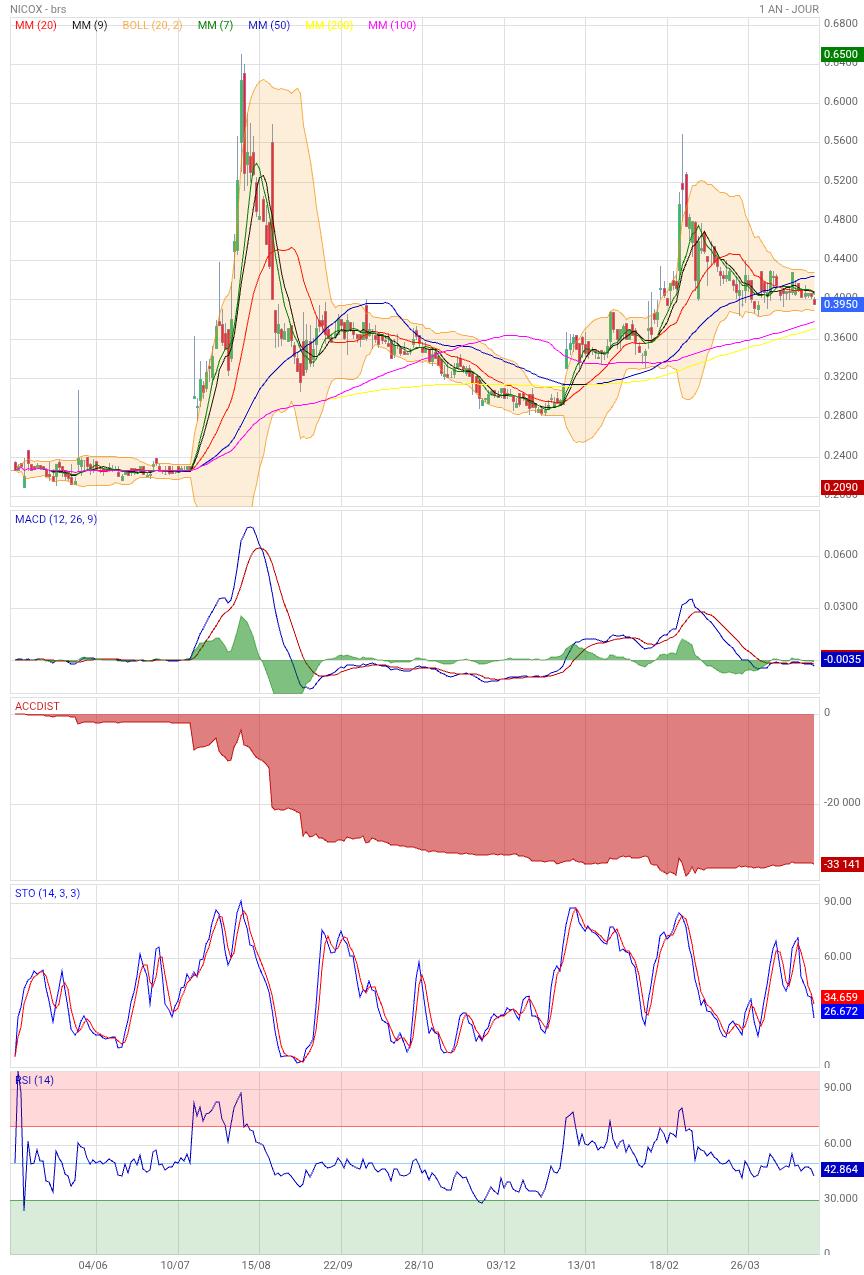Click the 0.3600 price axis label
Screen dimensions: 864x1275
(841, 337)
